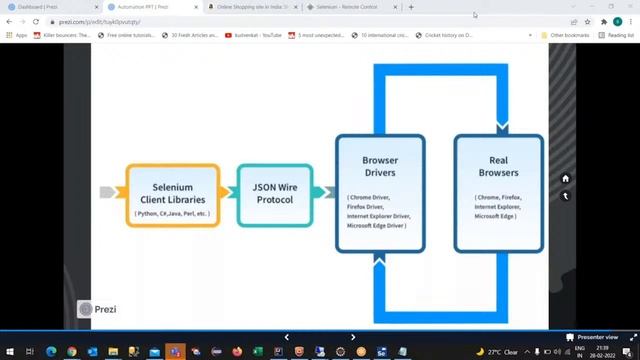Open the Reading list
This screenshot has width=640, height=360.
click(616, 36)
